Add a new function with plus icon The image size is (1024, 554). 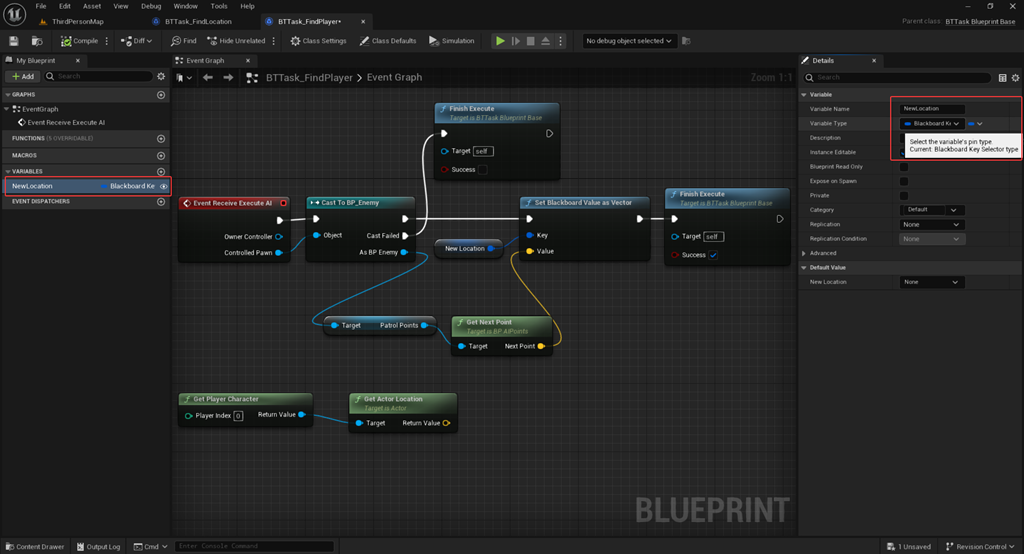[161, 138]
